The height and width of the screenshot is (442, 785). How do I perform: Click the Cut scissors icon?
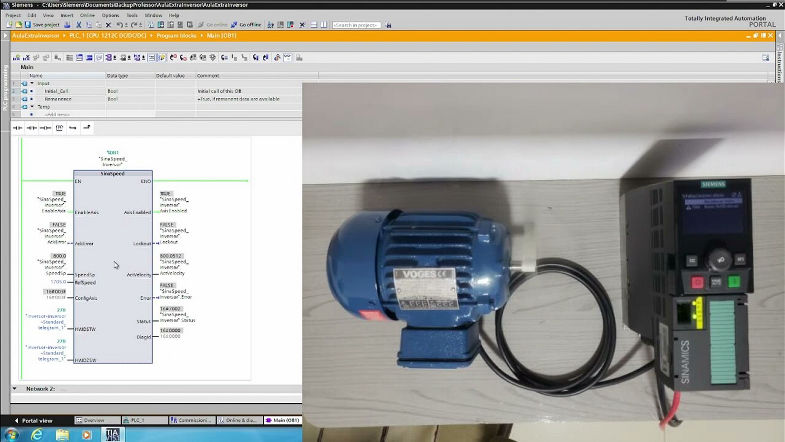click(x=79, y=25)
